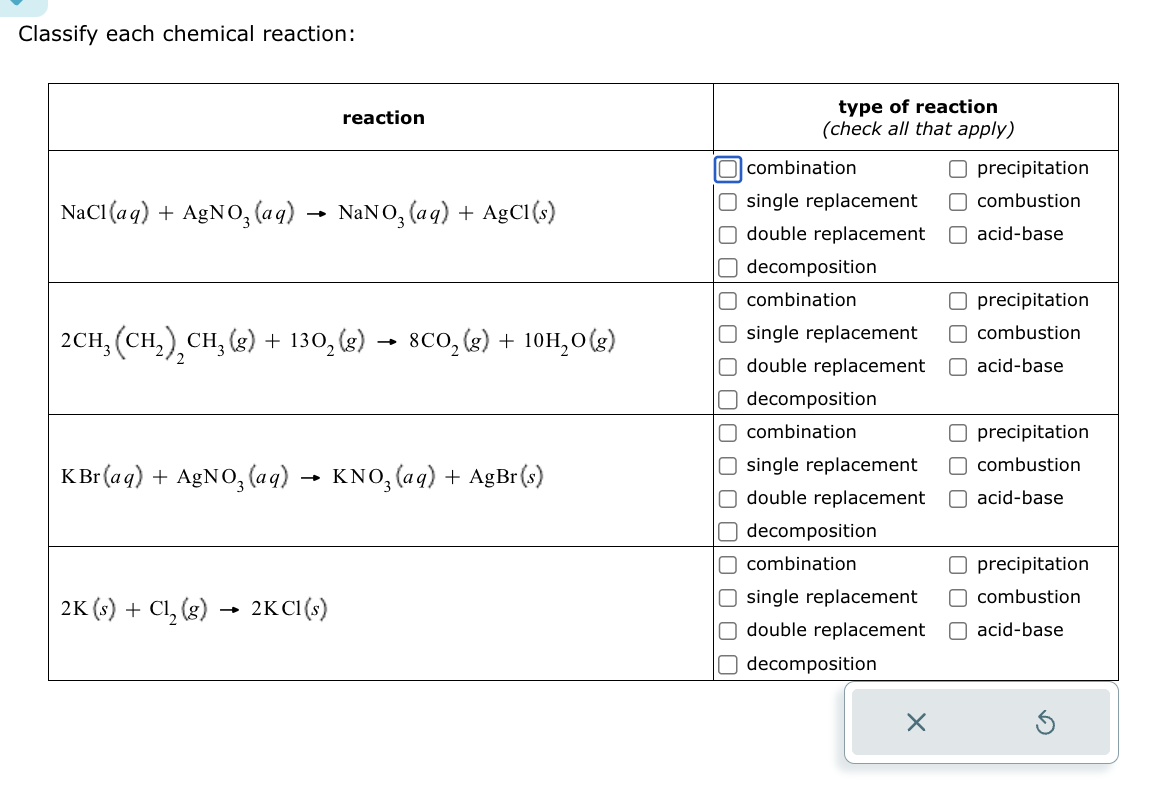Viewport: 1174px width, 786px height.
Task: Check precipitation for the KBr reaction
Action: 957,433
